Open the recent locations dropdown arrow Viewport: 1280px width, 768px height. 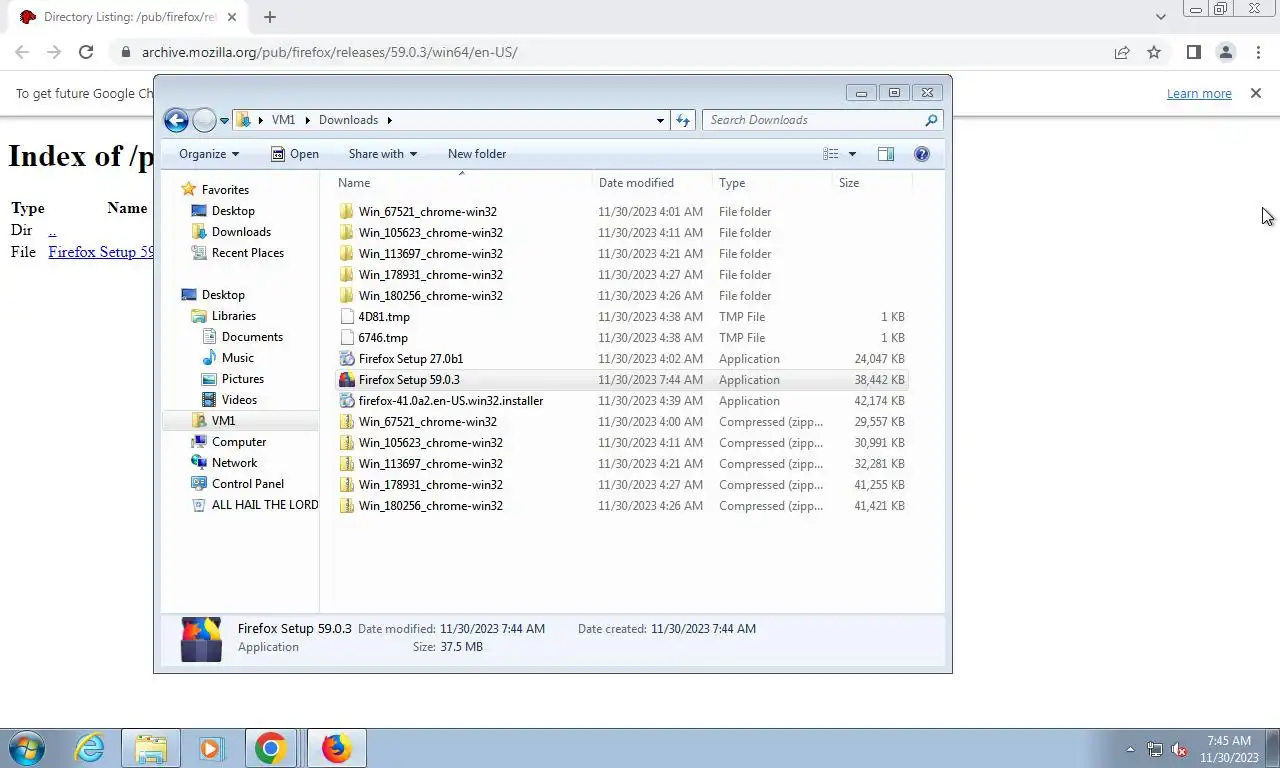point(224,121)
